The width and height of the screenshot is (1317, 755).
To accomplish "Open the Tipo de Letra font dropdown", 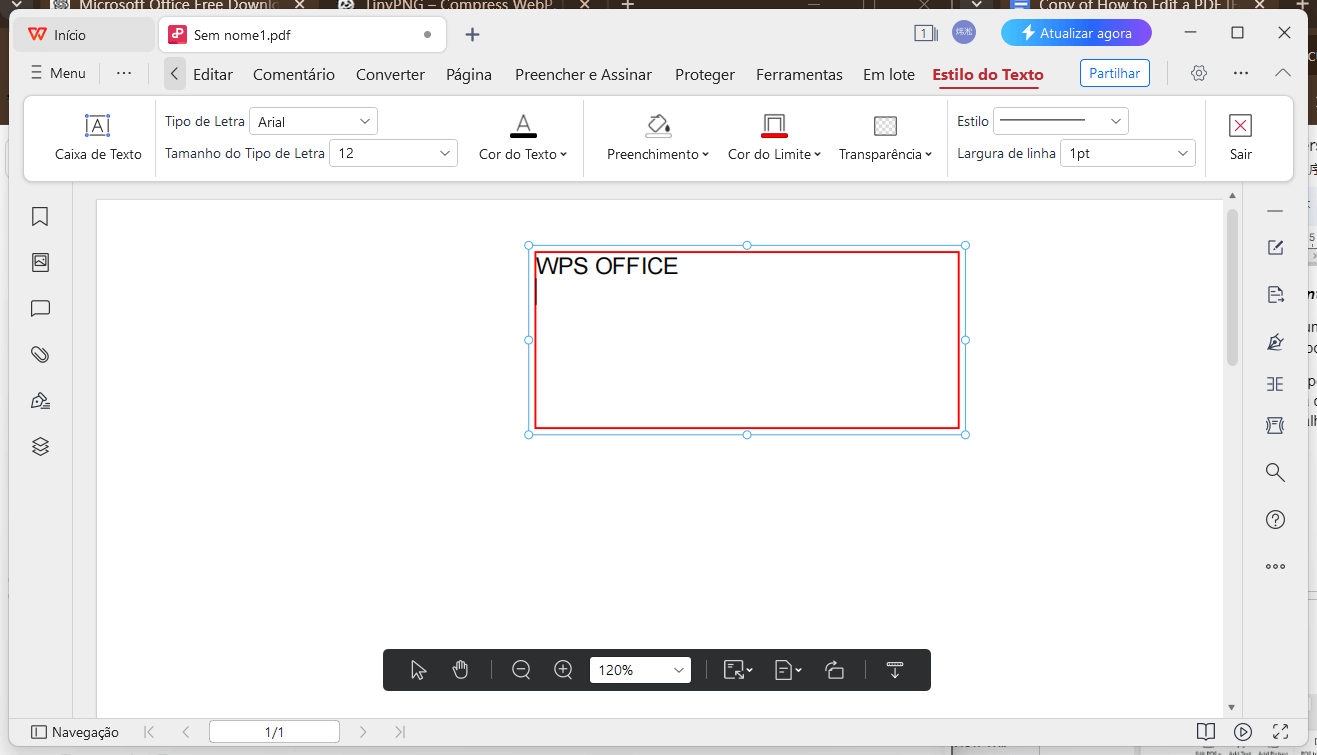I will coord(313,121).
